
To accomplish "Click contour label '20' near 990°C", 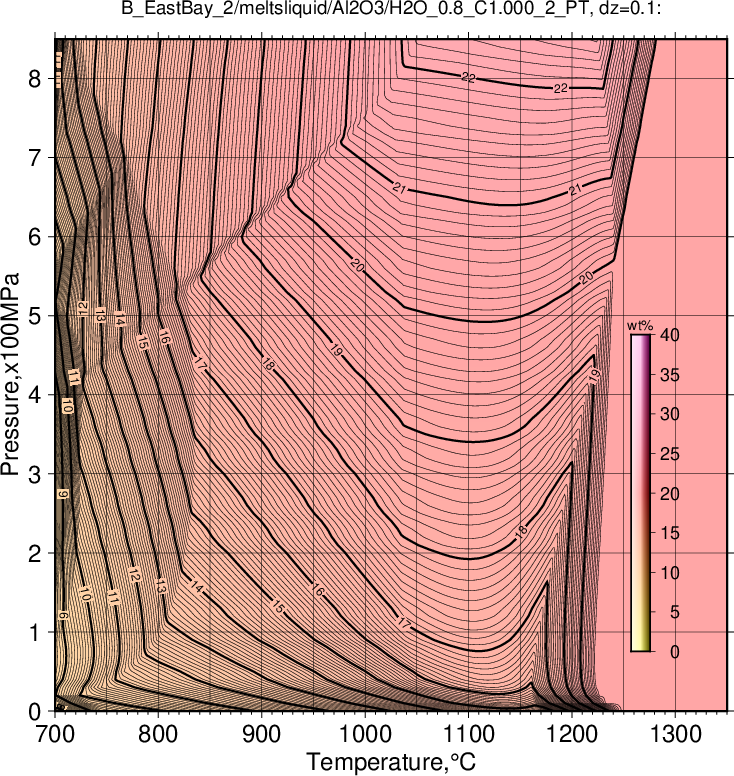I will (357, 265).
